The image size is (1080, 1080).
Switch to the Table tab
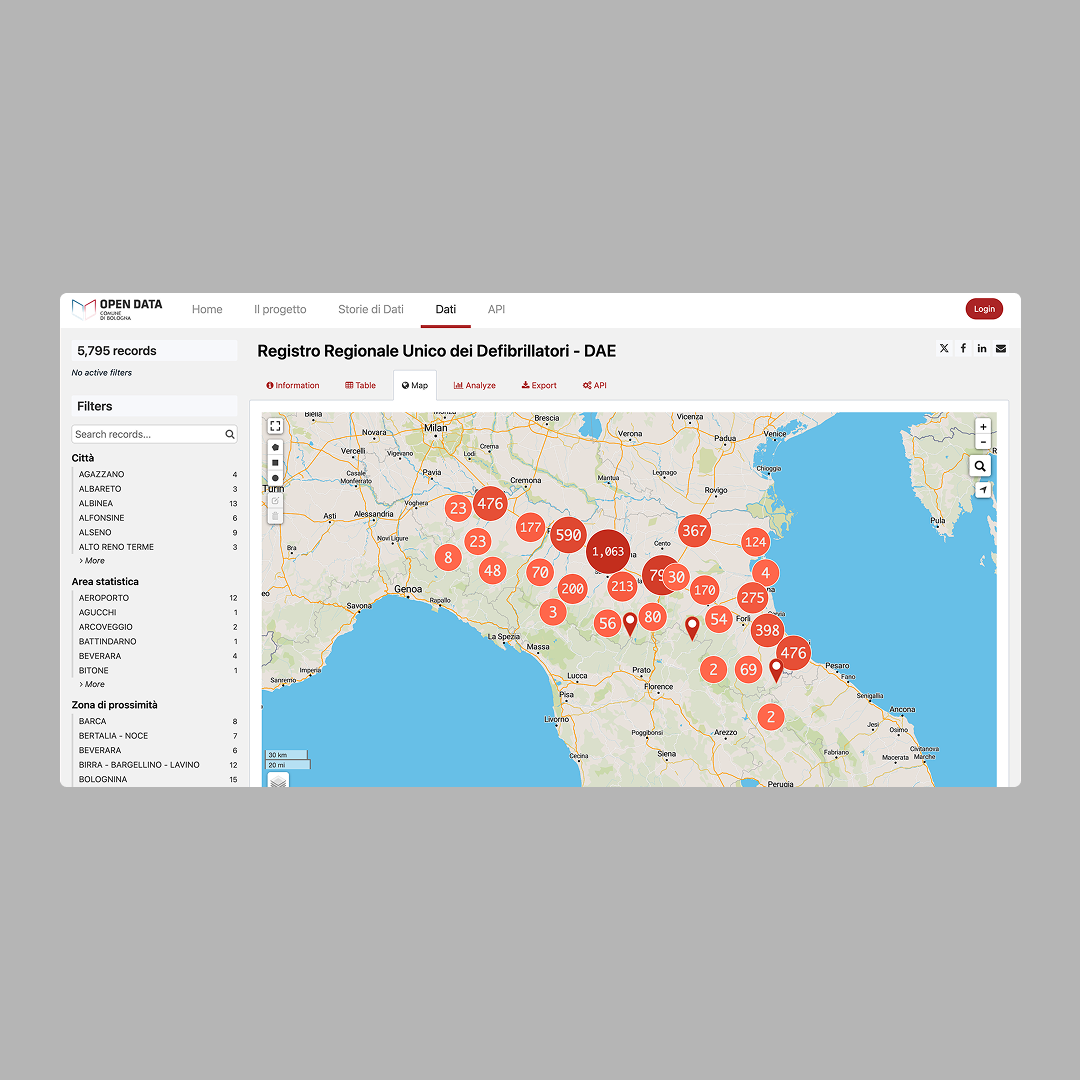pos(360,385)
